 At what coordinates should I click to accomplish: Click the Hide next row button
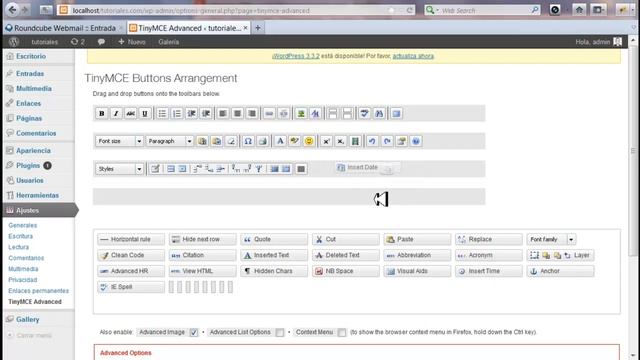203,239
